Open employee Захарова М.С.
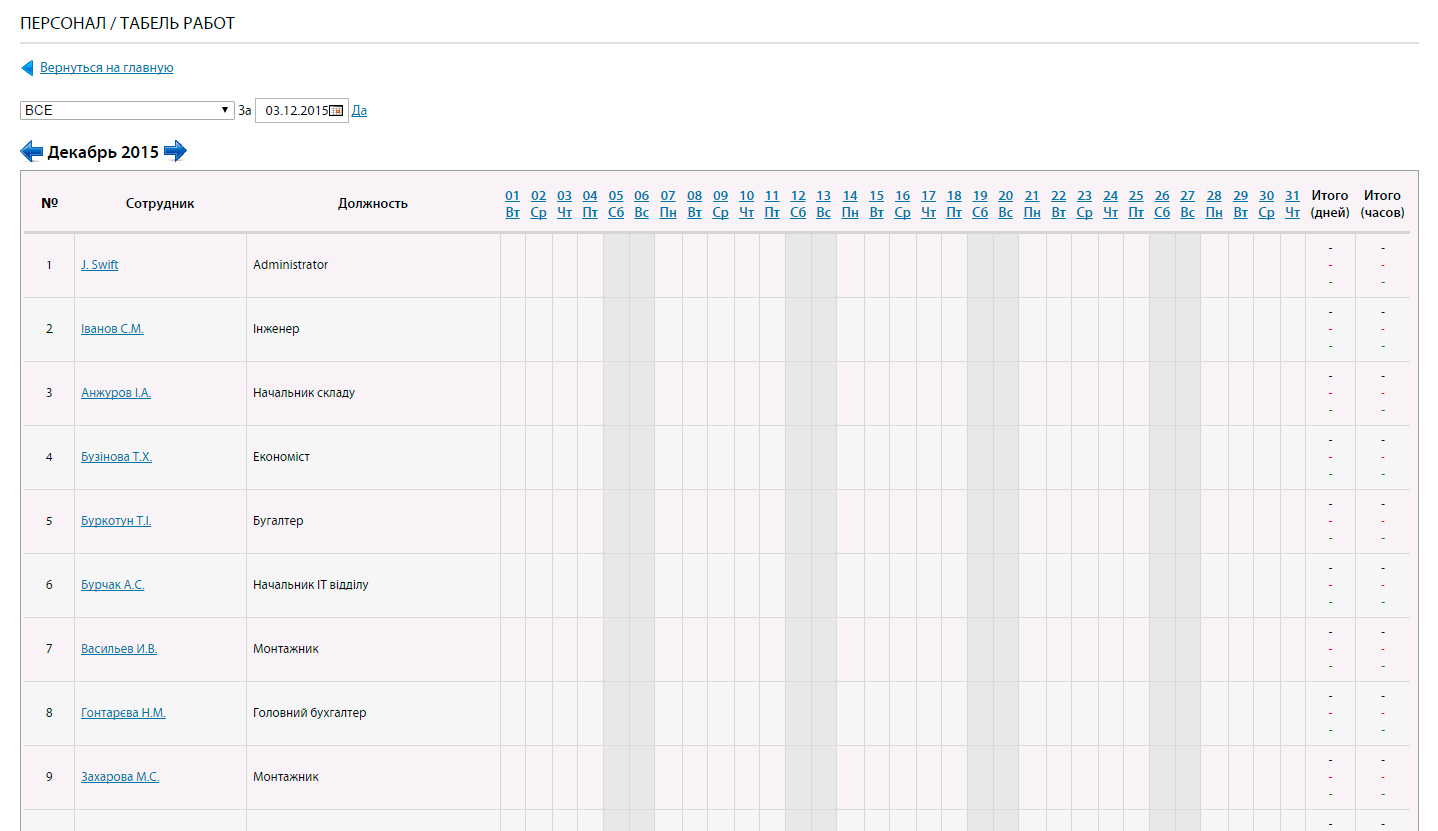Screen dimensions: 1438x831 pyautogui.click(x=120, y=777)
